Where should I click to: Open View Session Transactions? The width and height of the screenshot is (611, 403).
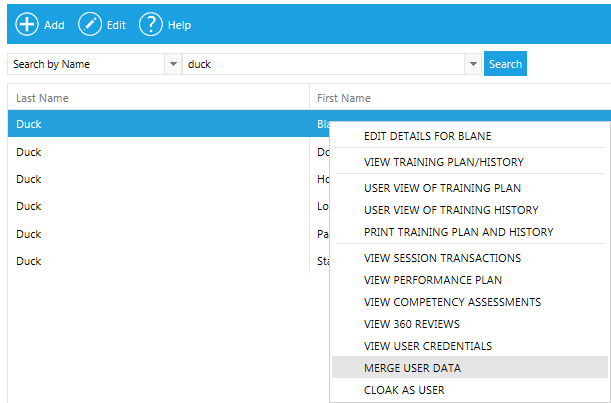442,258
